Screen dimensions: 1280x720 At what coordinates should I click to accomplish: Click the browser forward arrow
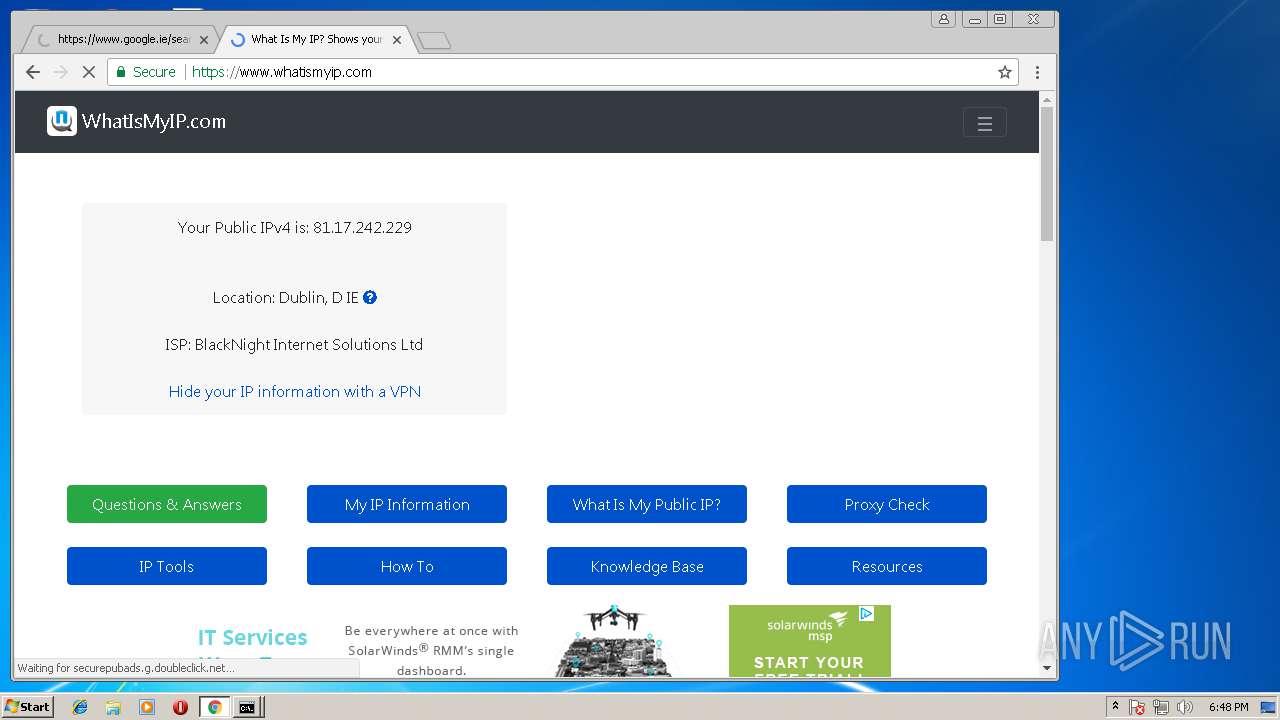tap(61, 72)
